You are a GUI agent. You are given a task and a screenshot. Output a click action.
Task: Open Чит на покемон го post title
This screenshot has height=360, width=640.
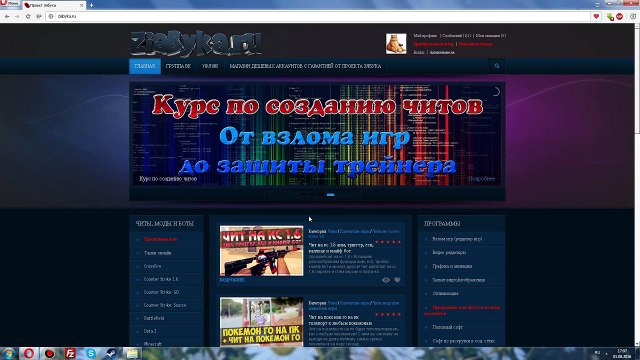point(340,320)
